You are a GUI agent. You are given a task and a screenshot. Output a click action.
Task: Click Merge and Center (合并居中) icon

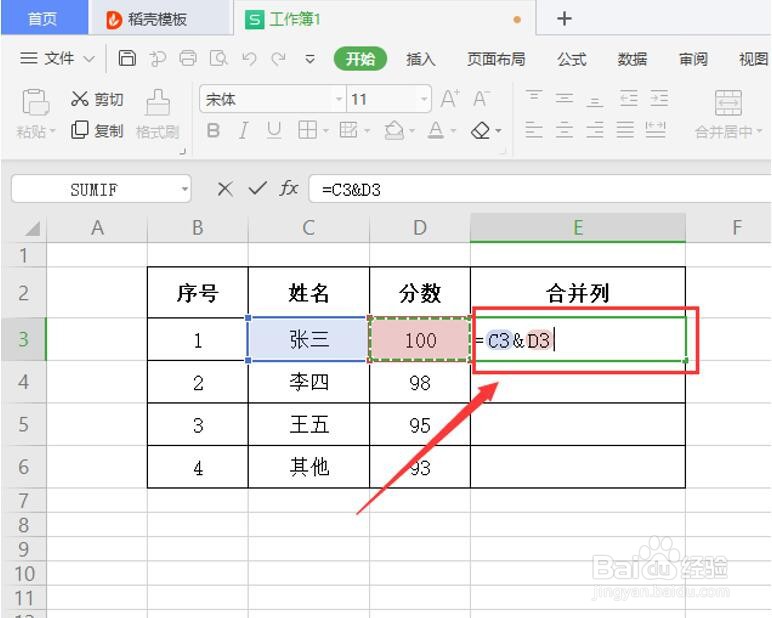point(728,102)
